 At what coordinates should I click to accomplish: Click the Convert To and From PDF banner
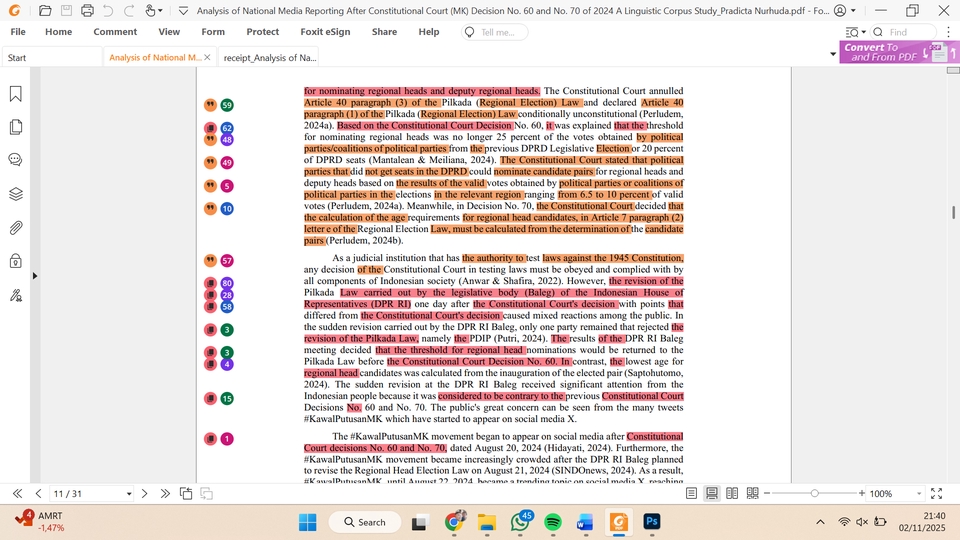pyautogui.click(x=885, y=52)
